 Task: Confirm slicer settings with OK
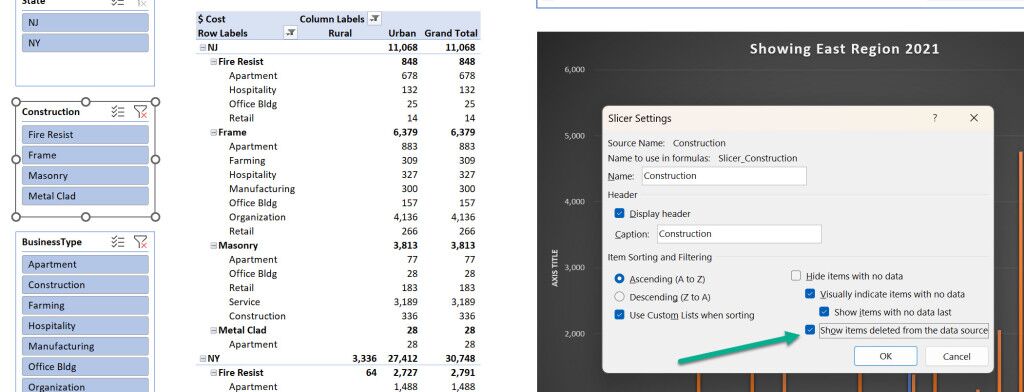[886, 356]
